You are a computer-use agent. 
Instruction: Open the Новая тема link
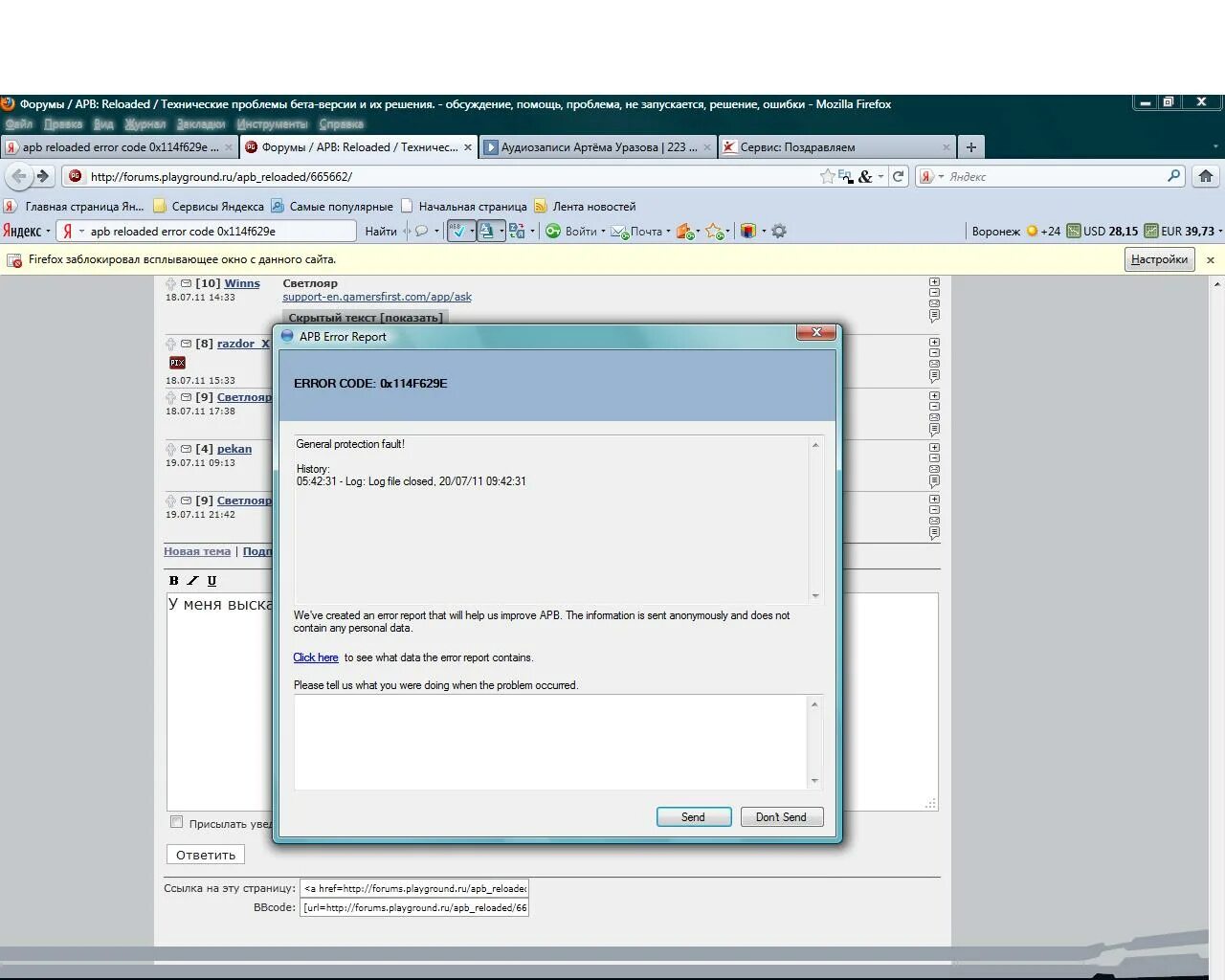(x=197, y=551)
